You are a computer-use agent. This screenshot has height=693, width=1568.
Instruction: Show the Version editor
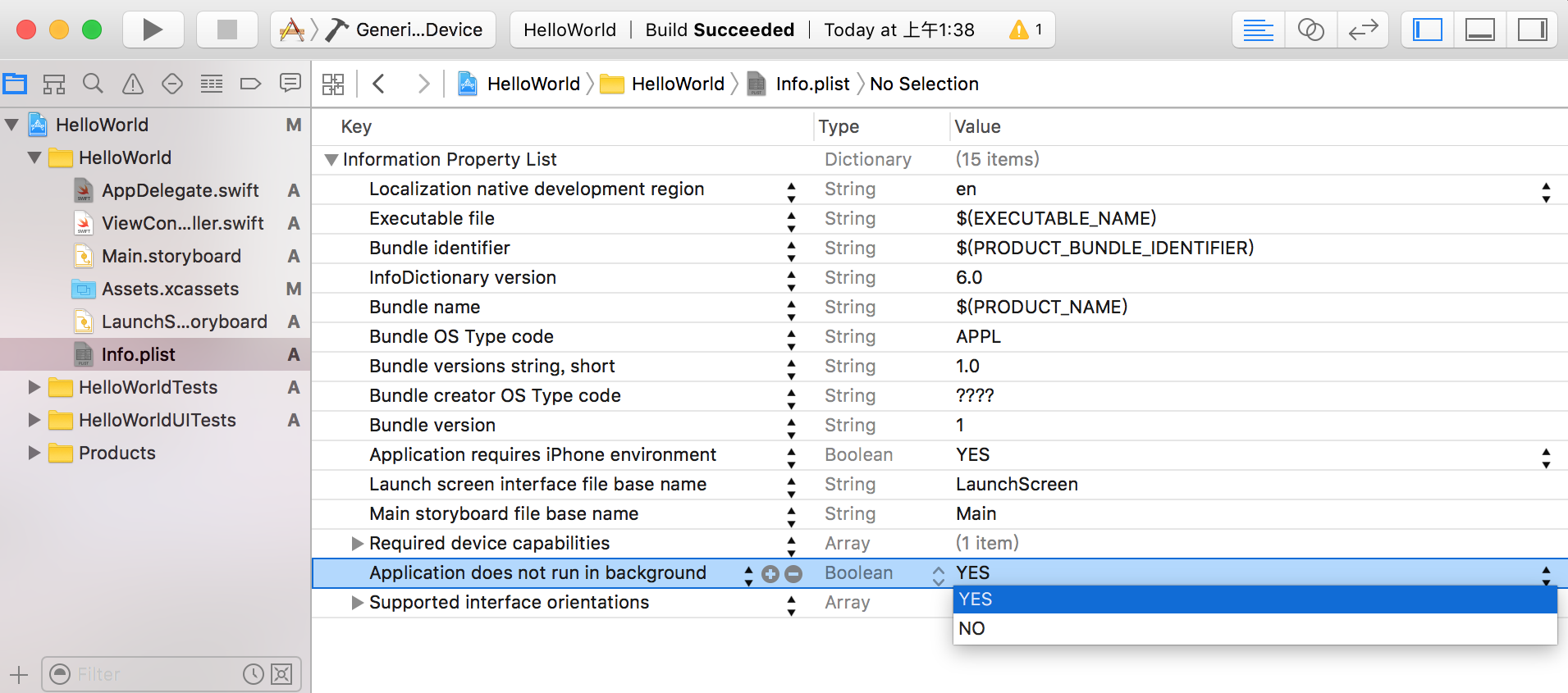[x=1363, y=30]
